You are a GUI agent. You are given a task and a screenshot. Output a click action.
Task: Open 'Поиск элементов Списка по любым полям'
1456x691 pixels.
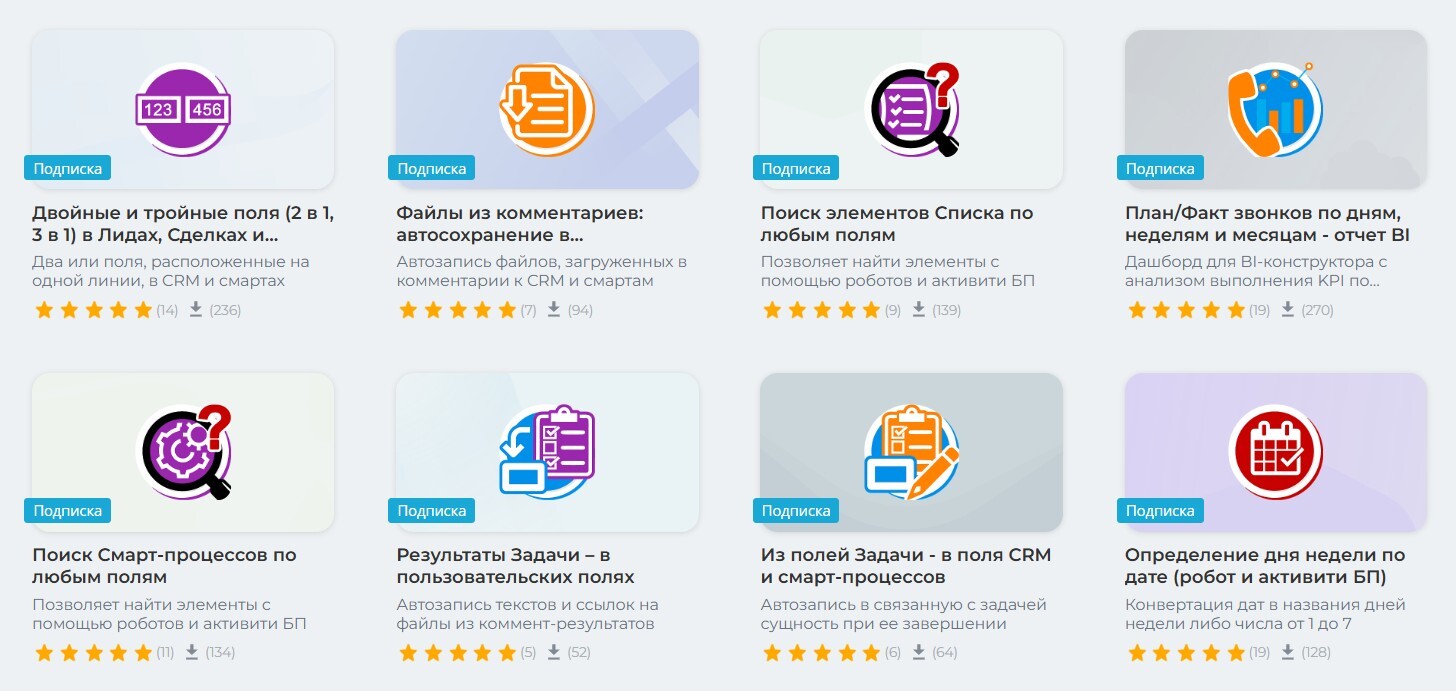[896, 224]
